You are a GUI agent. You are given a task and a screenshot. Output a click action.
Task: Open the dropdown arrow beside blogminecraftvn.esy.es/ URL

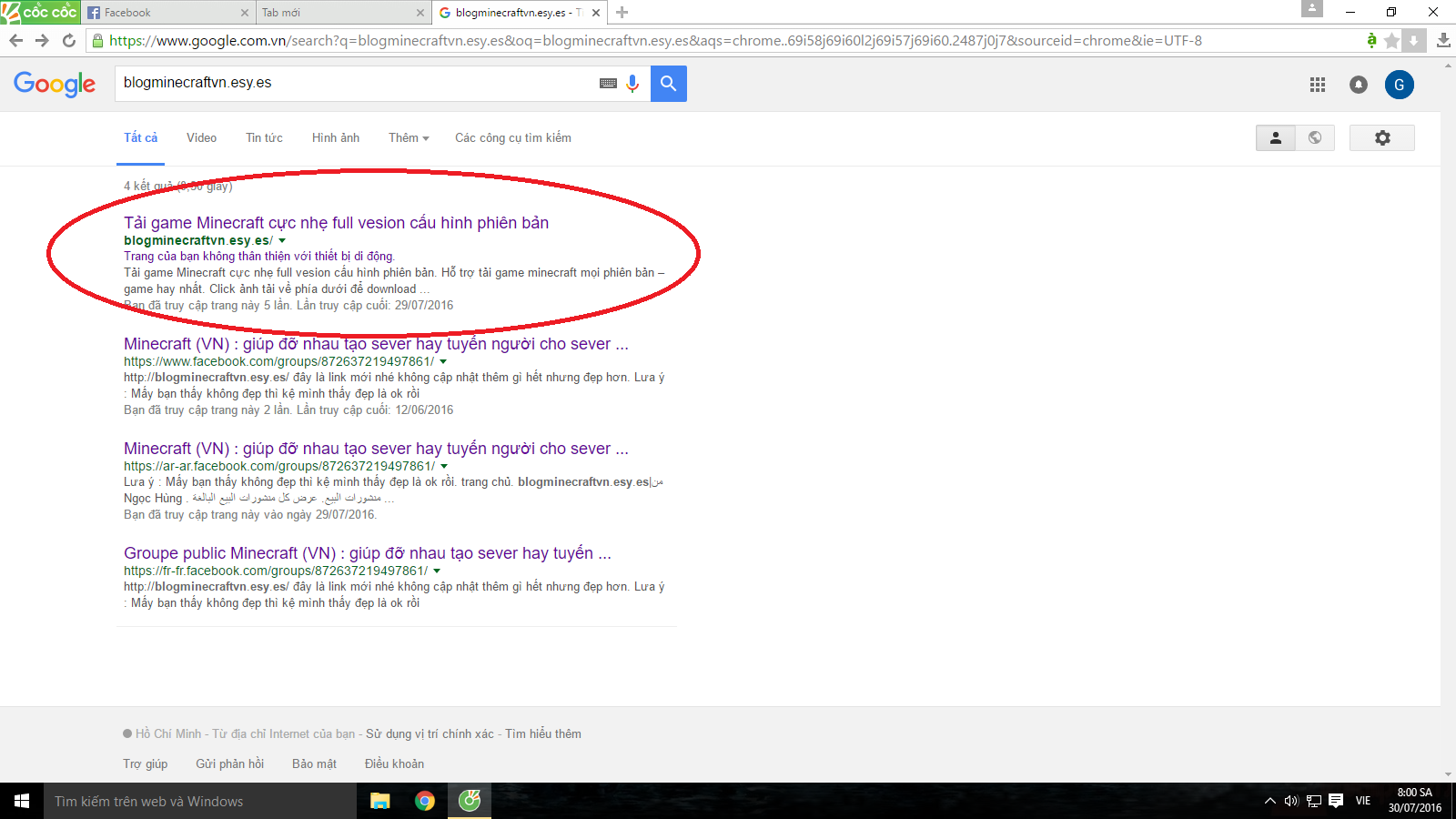coord(282,240)
